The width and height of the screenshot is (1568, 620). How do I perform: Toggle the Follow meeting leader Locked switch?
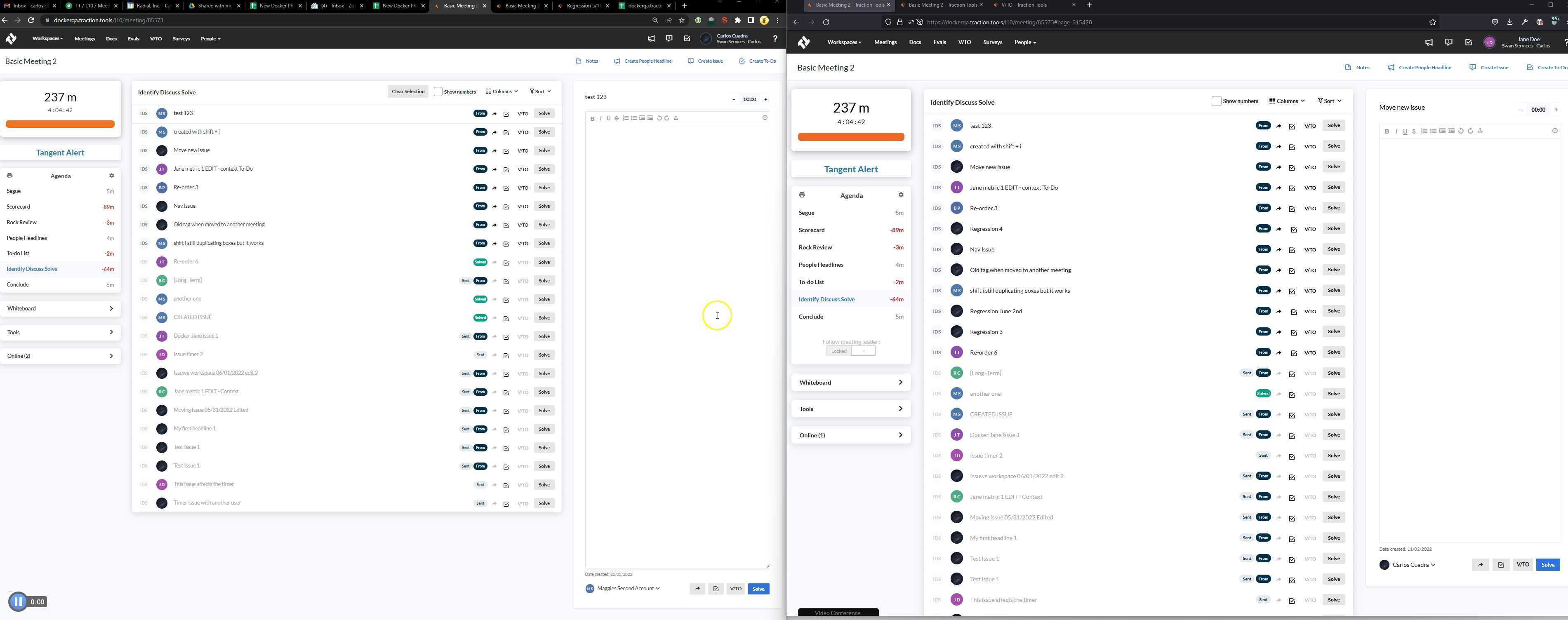click(x=851, y=351)
